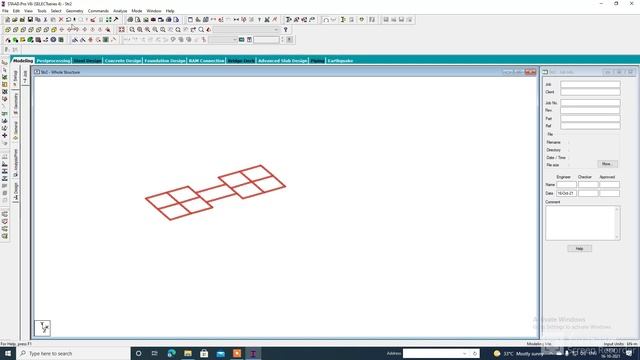
Task: Click the red Display Whole Structure icon
Action: 122,30
